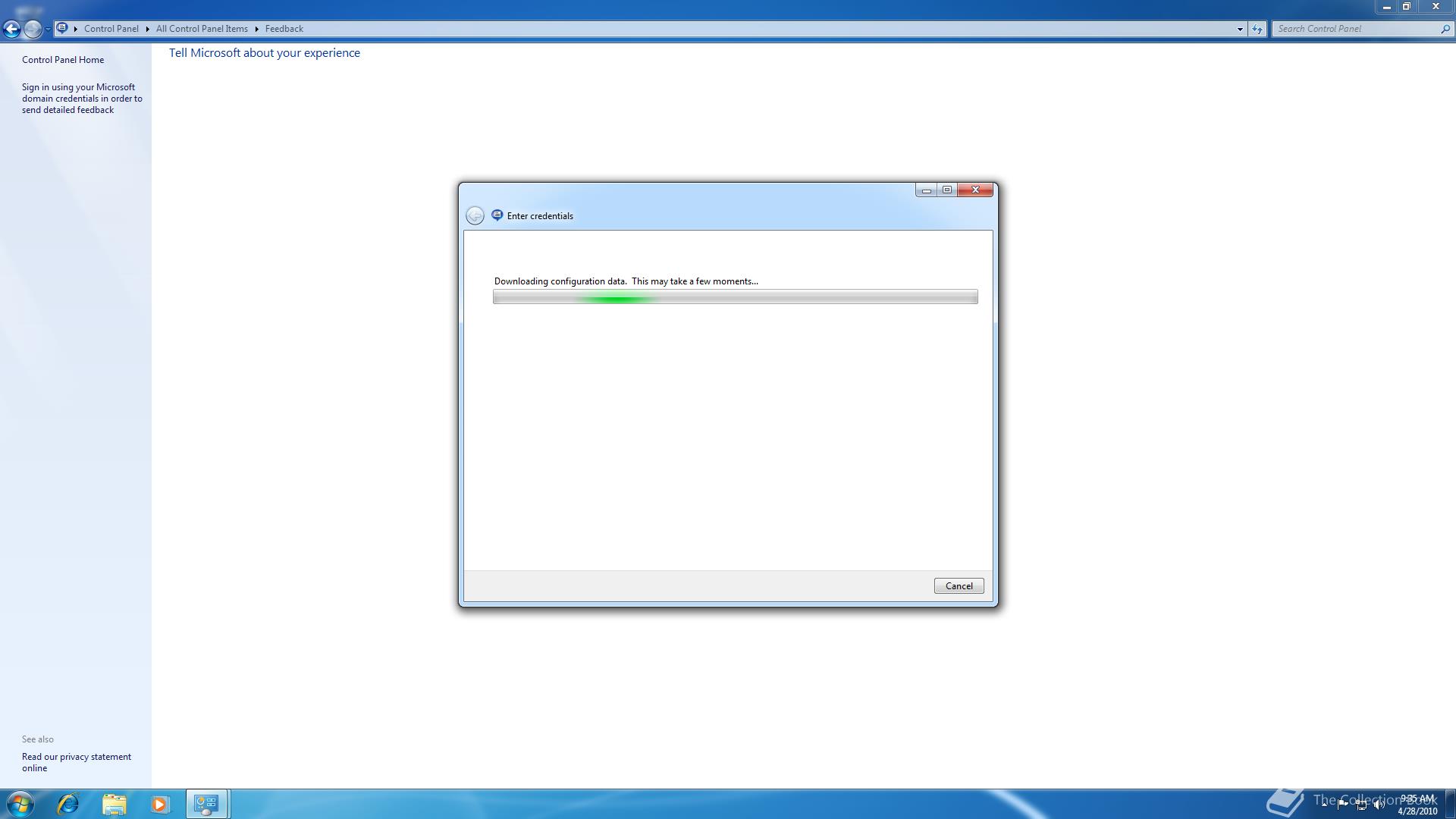Open address bar history dropdown
Viewport: 1456px width, 819px height.
(1240, 29)
